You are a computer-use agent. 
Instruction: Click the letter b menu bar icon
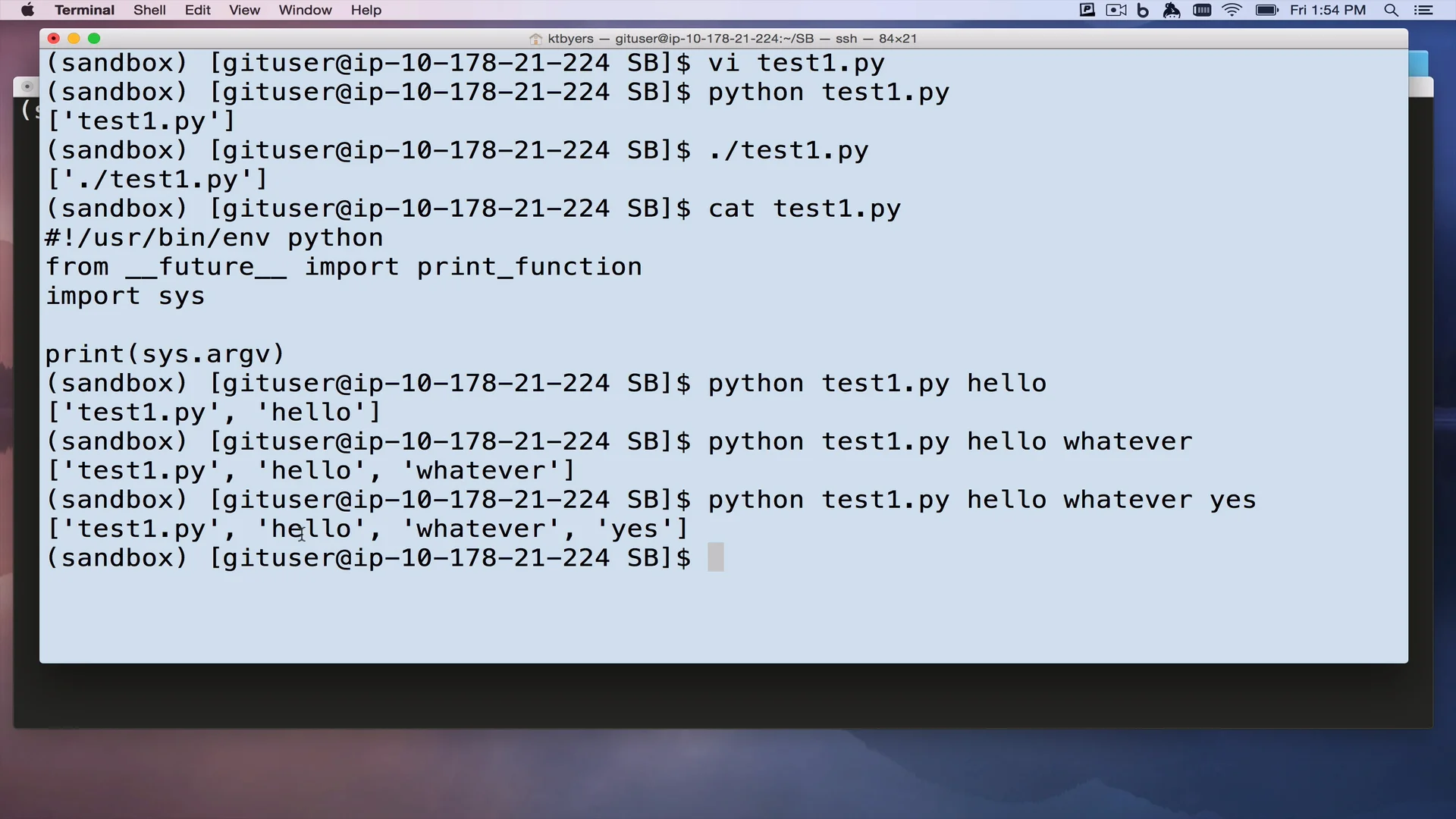pos(1143,10)
